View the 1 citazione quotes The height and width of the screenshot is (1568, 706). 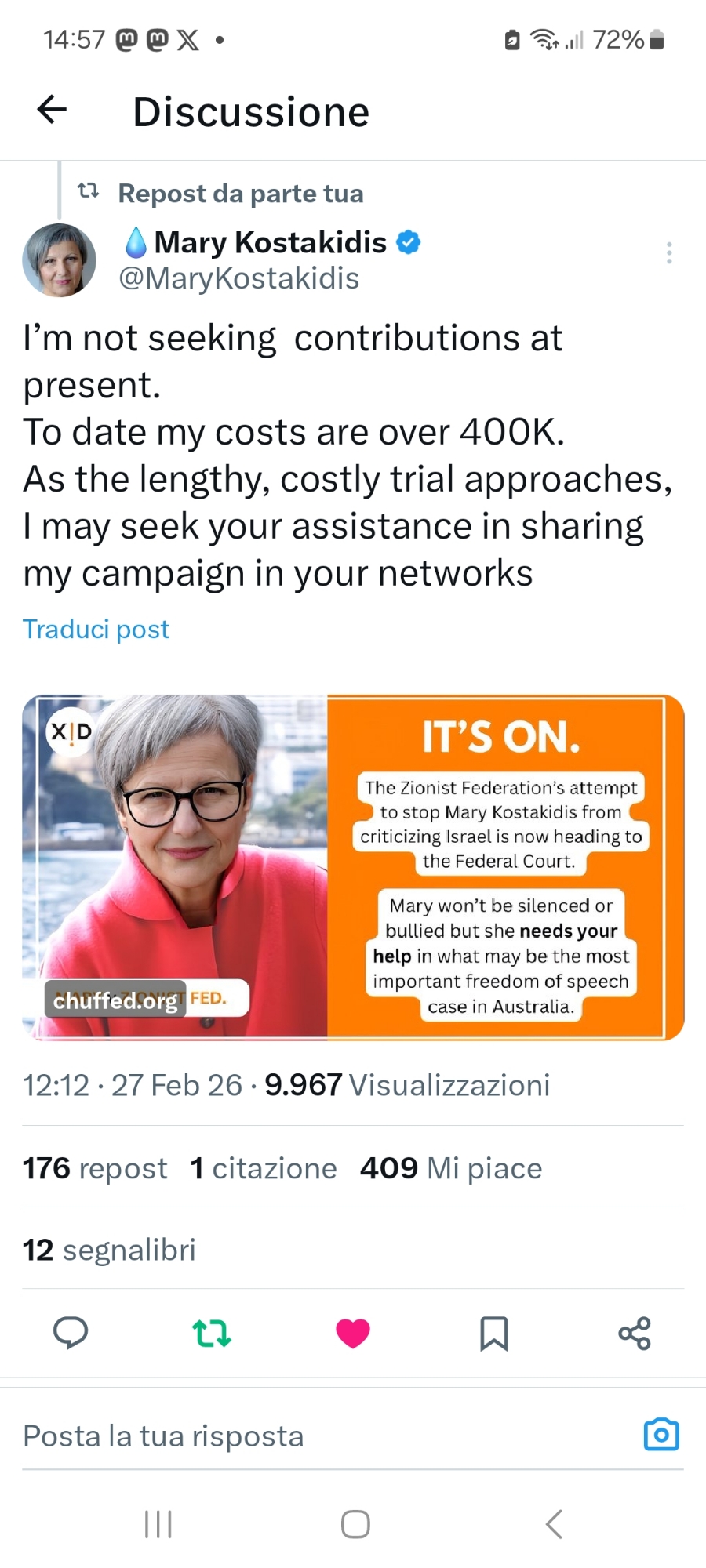pyautogui.click(x=264, y=1168)
